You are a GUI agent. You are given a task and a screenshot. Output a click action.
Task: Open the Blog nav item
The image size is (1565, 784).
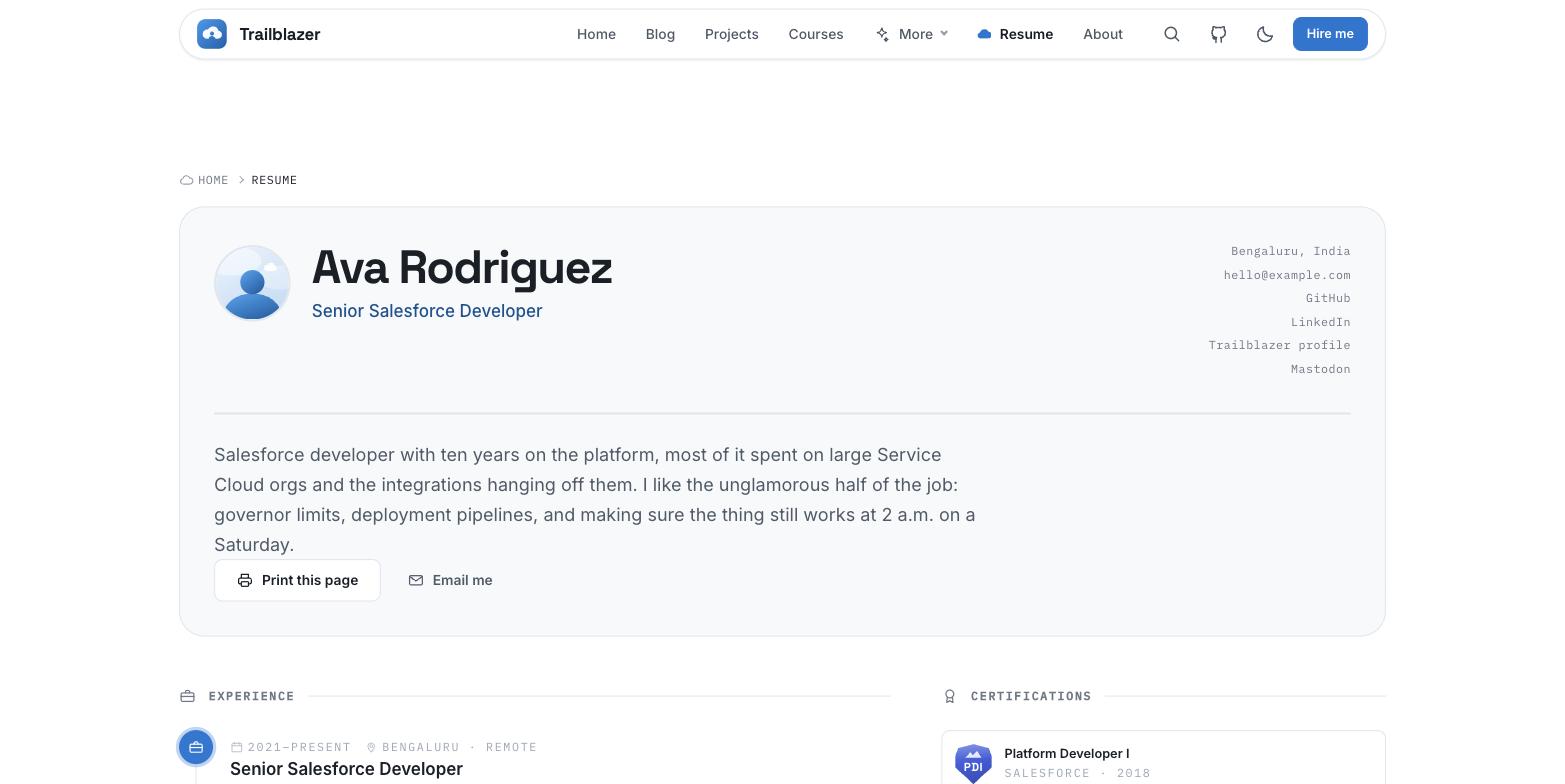tap(660, 34)
